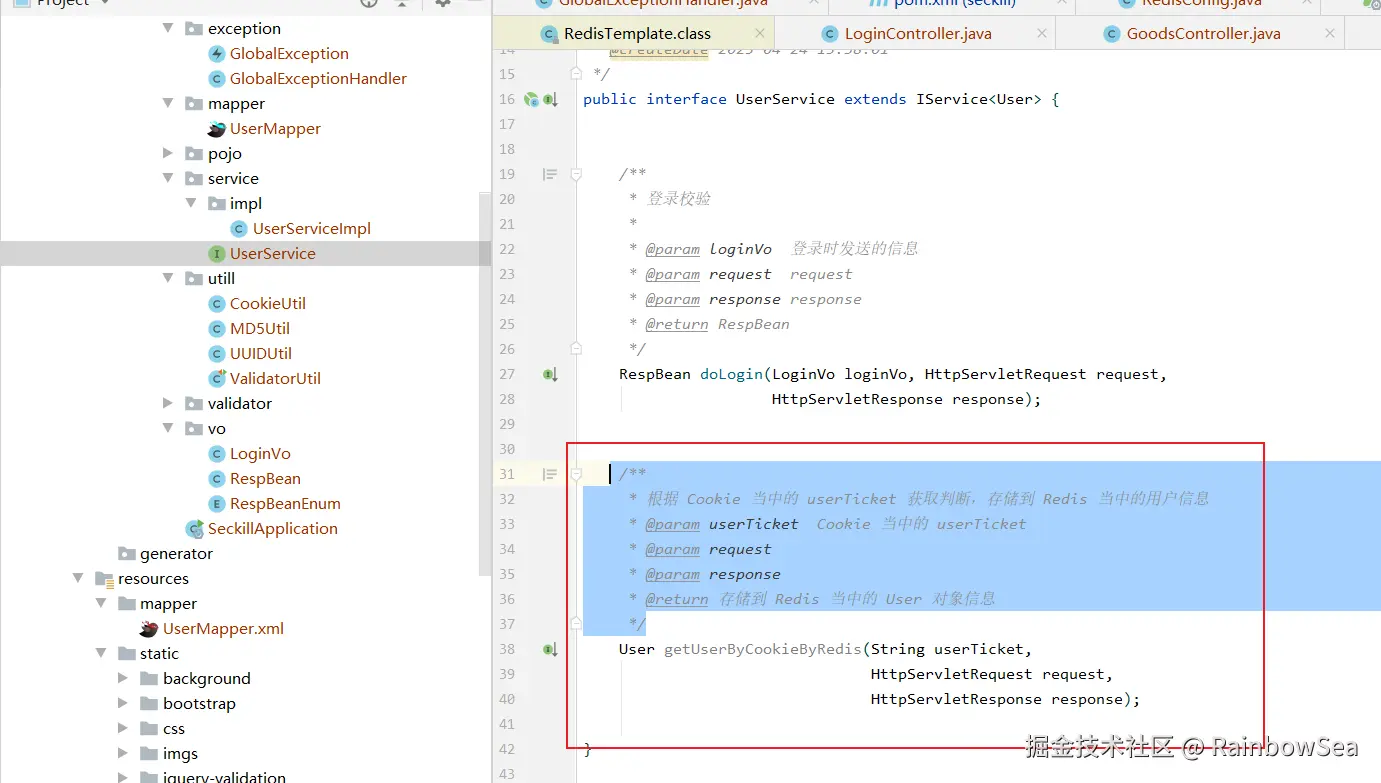Click the UserServiceImpl class icon
1381x783 pixels.
[x=239, y=229]
